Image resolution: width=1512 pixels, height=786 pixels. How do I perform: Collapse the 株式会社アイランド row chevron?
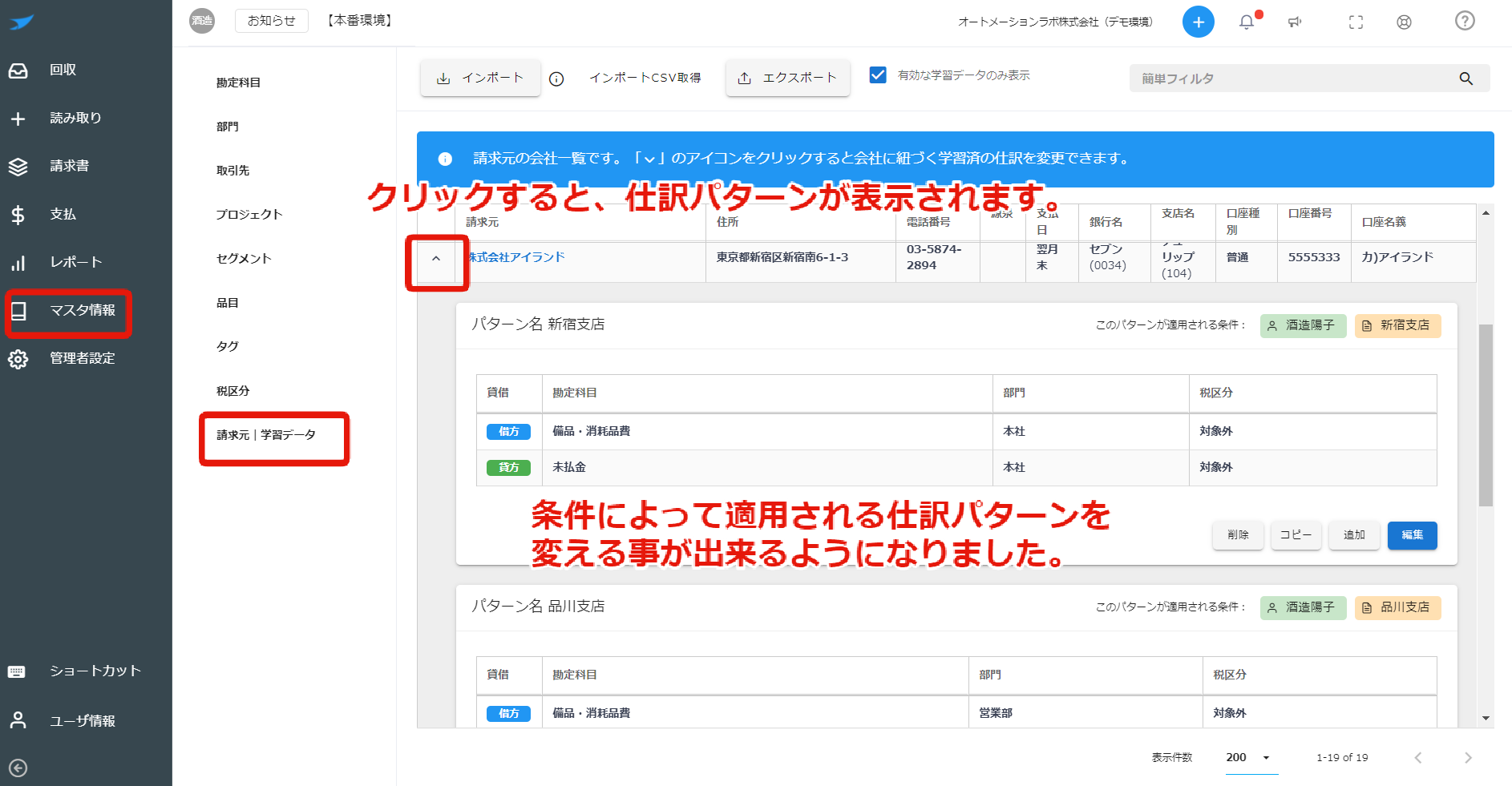point(436,259)
